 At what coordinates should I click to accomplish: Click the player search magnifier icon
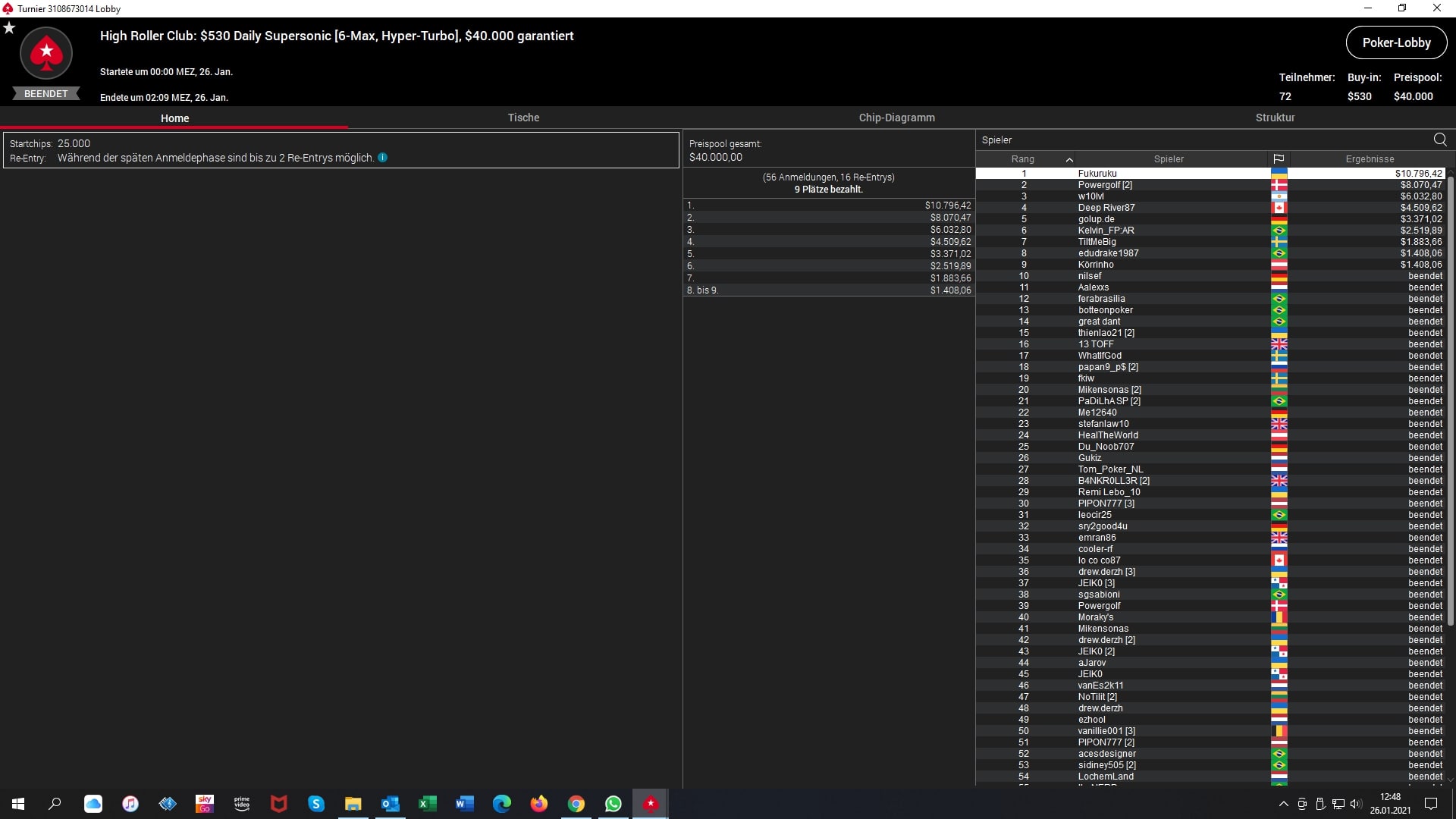tap(1440, 140)
